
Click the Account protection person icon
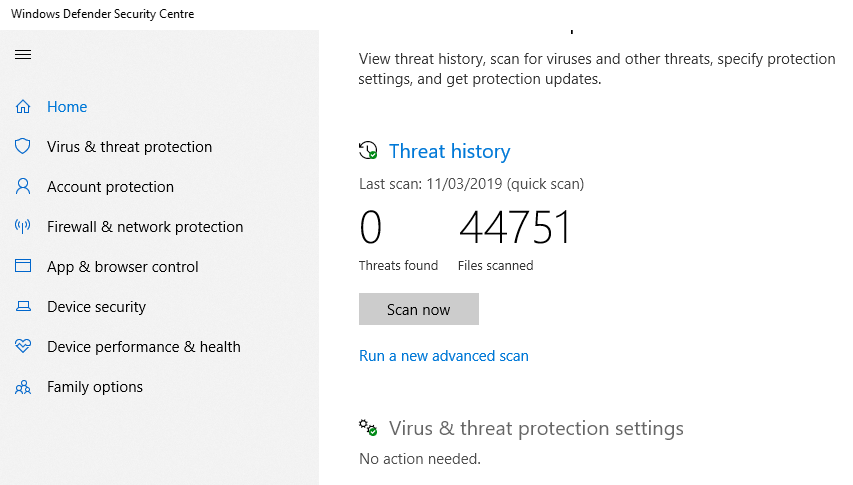[x=23, y=187]
